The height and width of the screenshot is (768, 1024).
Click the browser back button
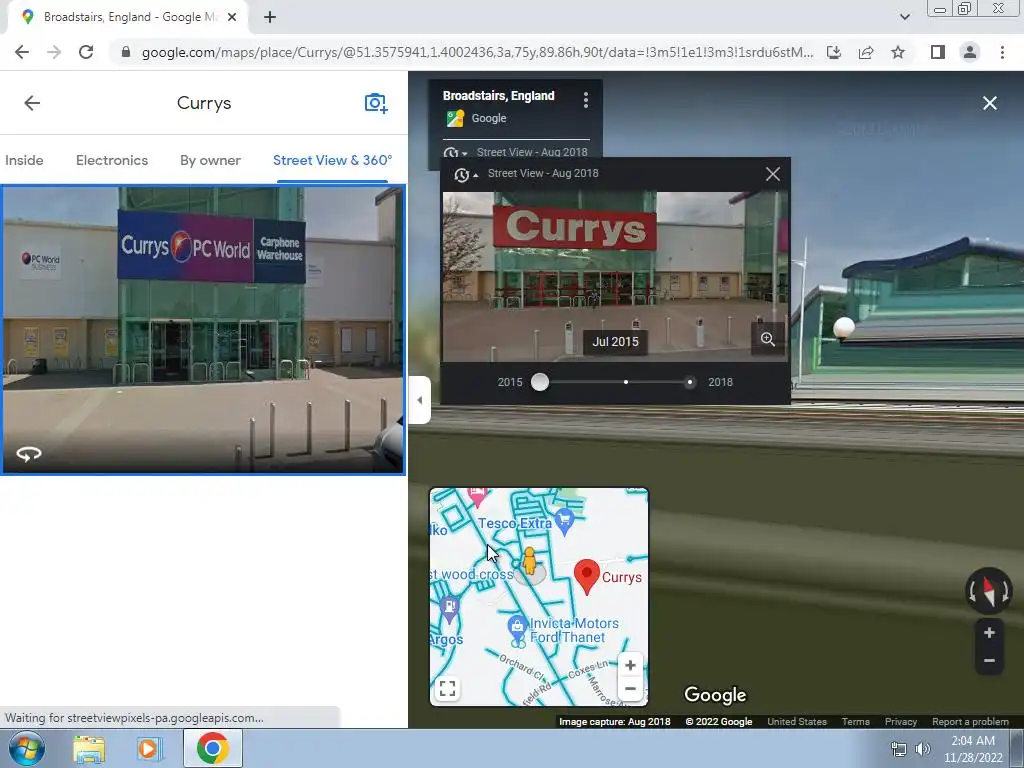22,52
